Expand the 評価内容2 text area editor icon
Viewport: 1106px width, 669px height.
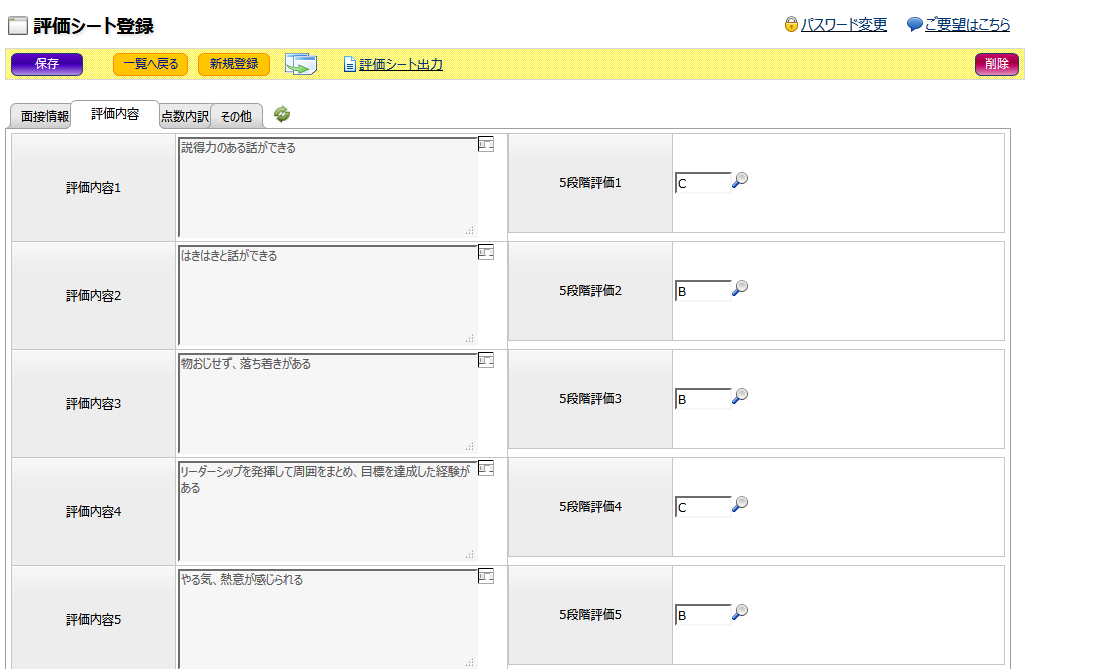[486, 252]
